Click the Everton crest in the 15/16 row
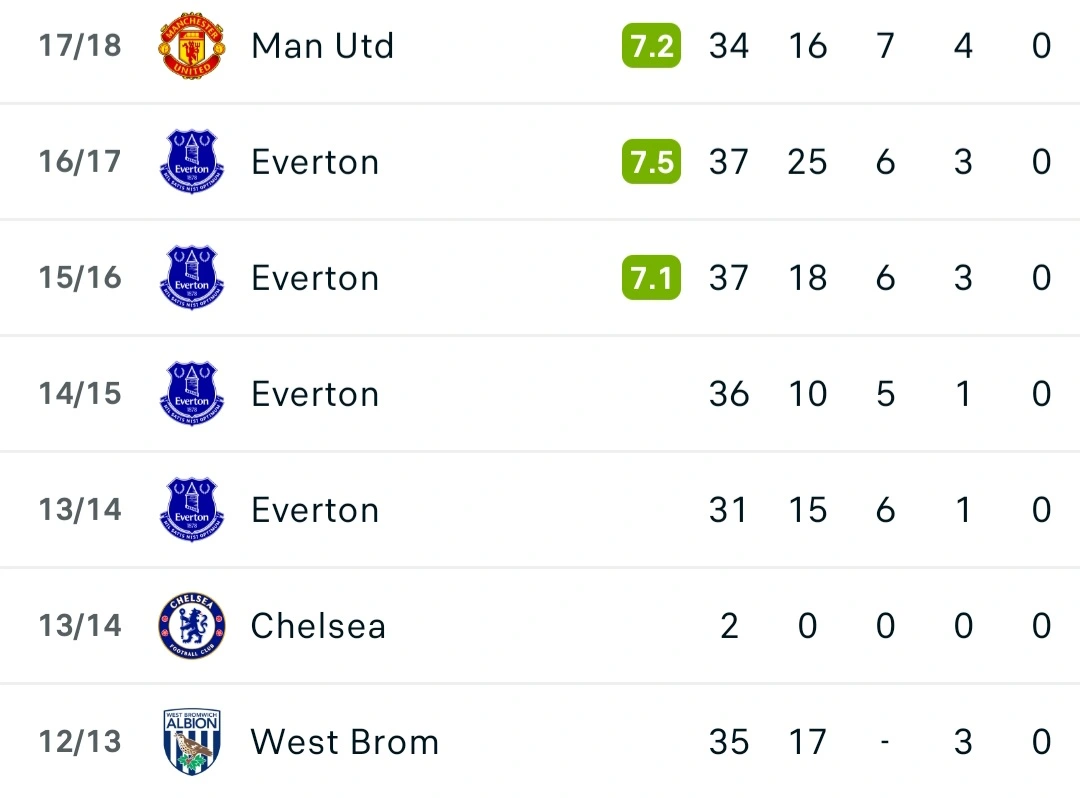Screen dimensions: 1080x798 pos(192,277)
